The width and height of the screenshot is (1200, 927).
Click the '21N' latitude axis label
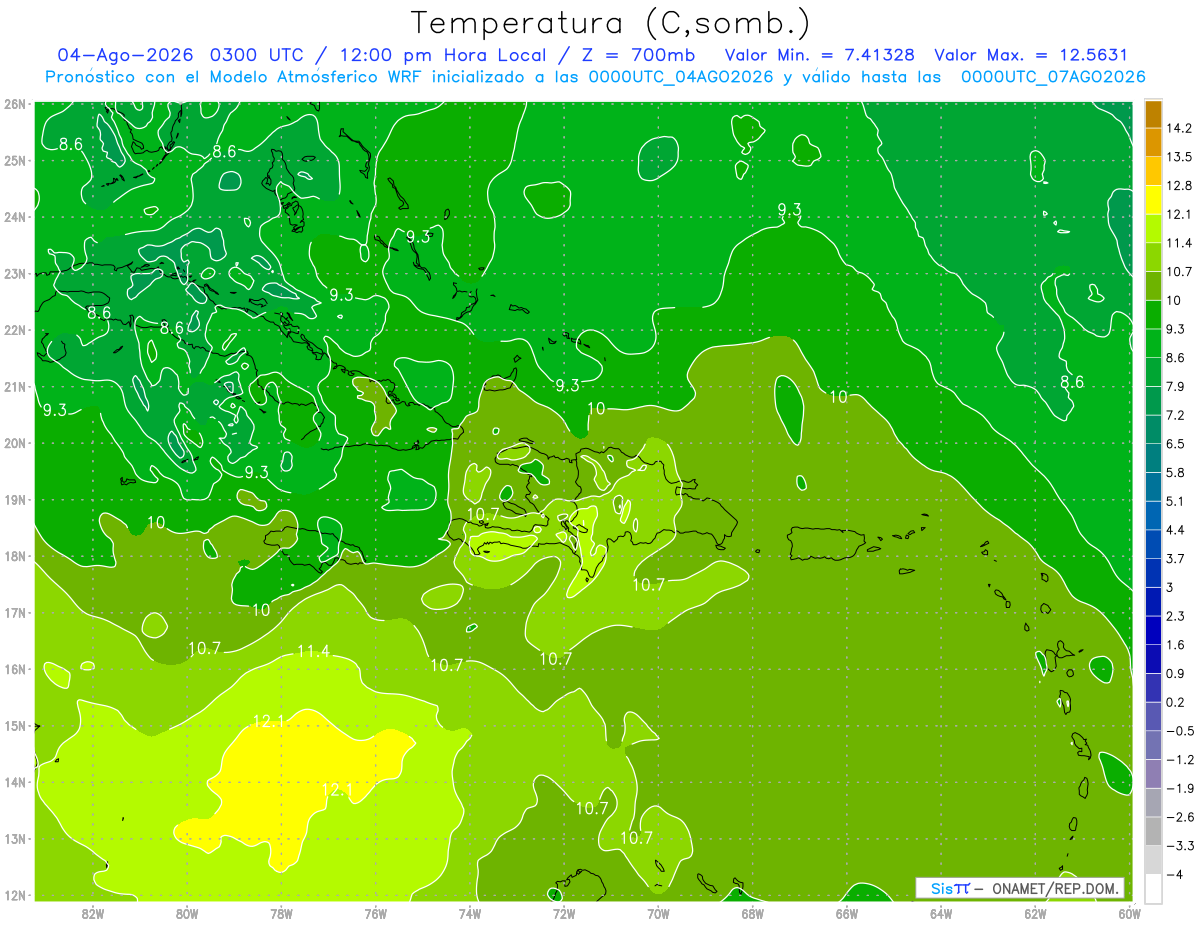(x=14, y=387)
